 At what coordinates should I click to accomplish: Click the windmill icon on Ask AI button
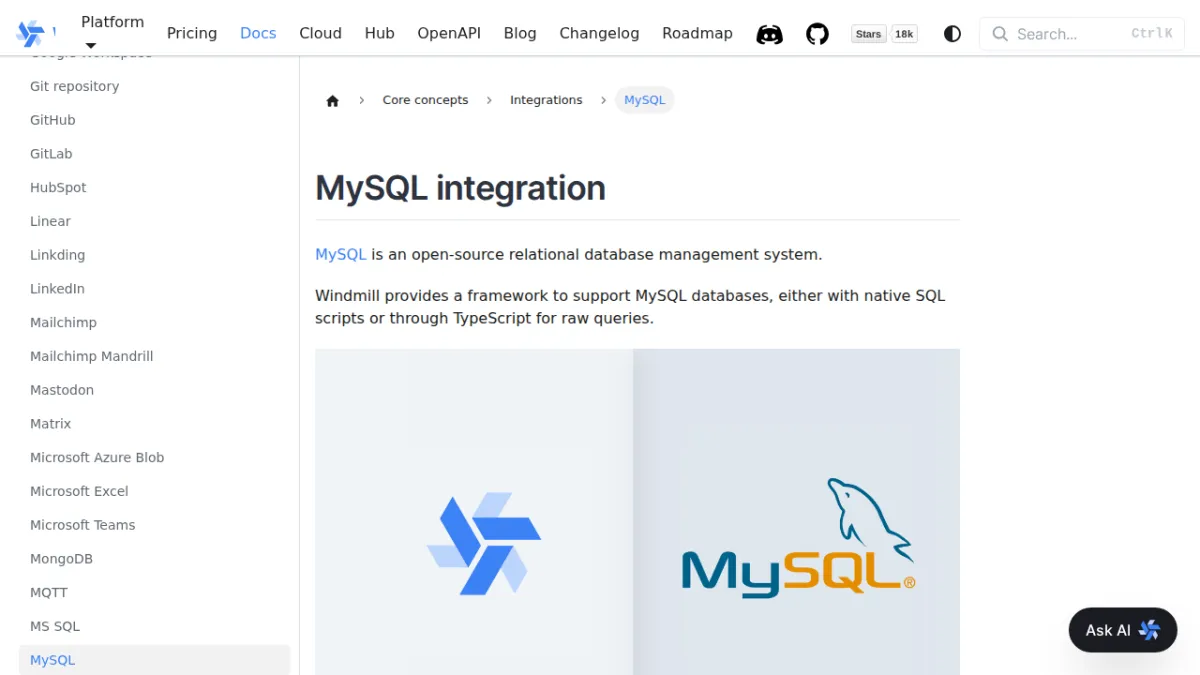tap(1149, 630)
